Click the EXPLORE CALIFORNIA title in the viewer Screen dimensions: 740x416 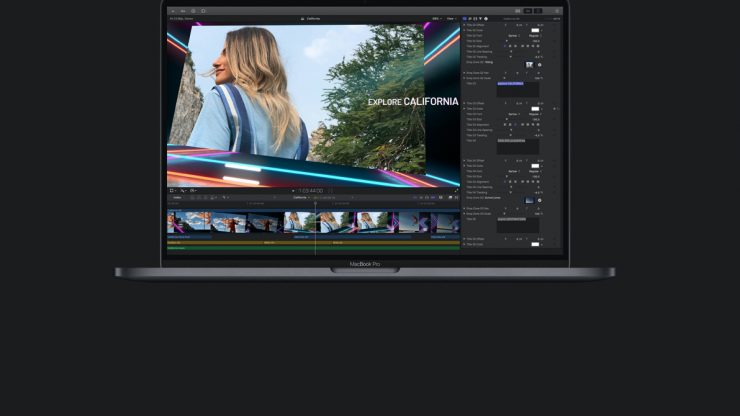(x=412, y=101)
